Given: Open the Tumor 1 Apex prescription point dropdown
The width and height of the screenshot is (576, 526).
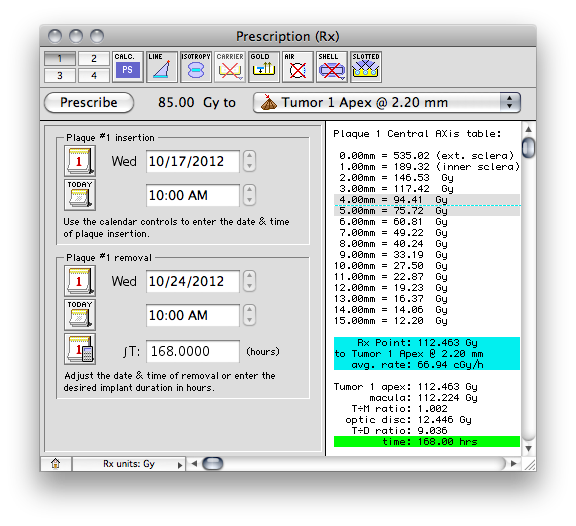Looking at the screenshot, I should pyautogui.click(x=387, y=102).
